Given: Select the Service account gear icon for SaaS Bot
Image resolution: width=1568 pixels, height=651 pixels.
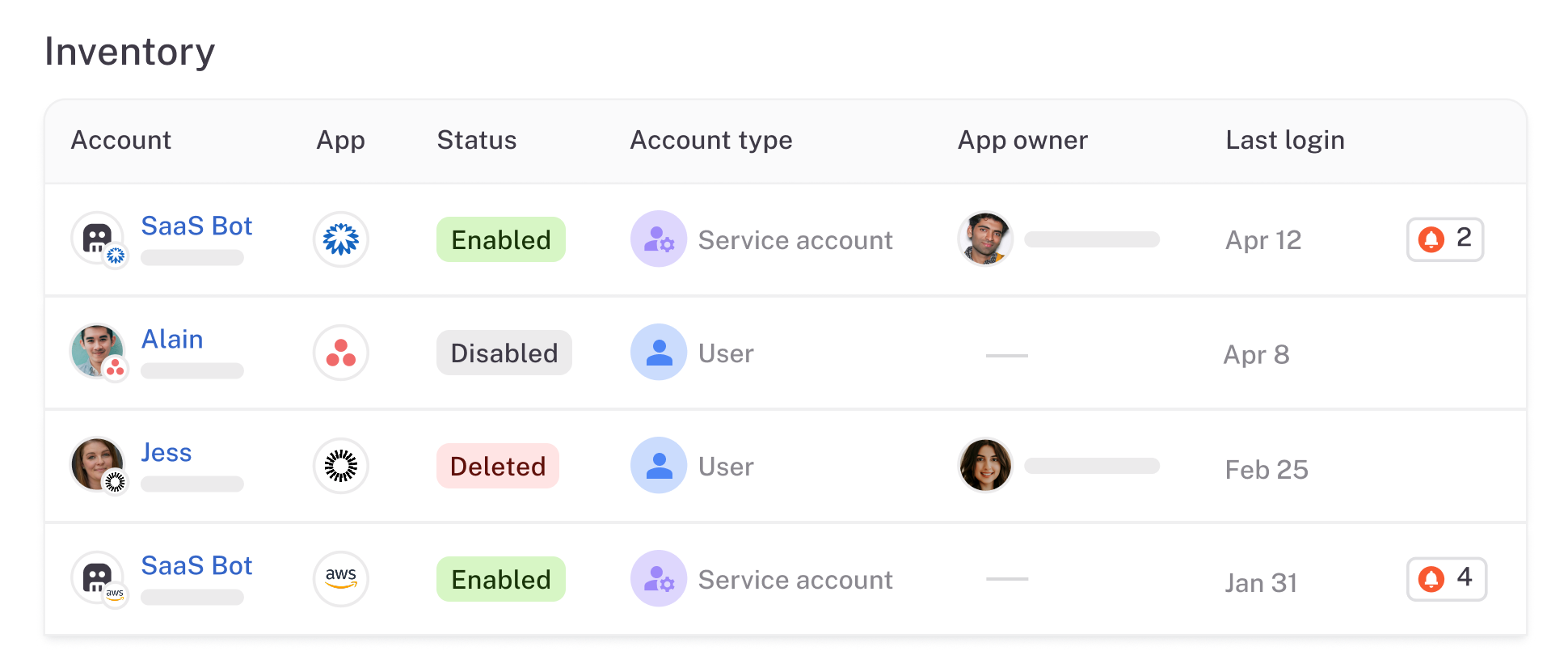Looking at the screenshot, I should pyautogui.click(x=659, y=239).
